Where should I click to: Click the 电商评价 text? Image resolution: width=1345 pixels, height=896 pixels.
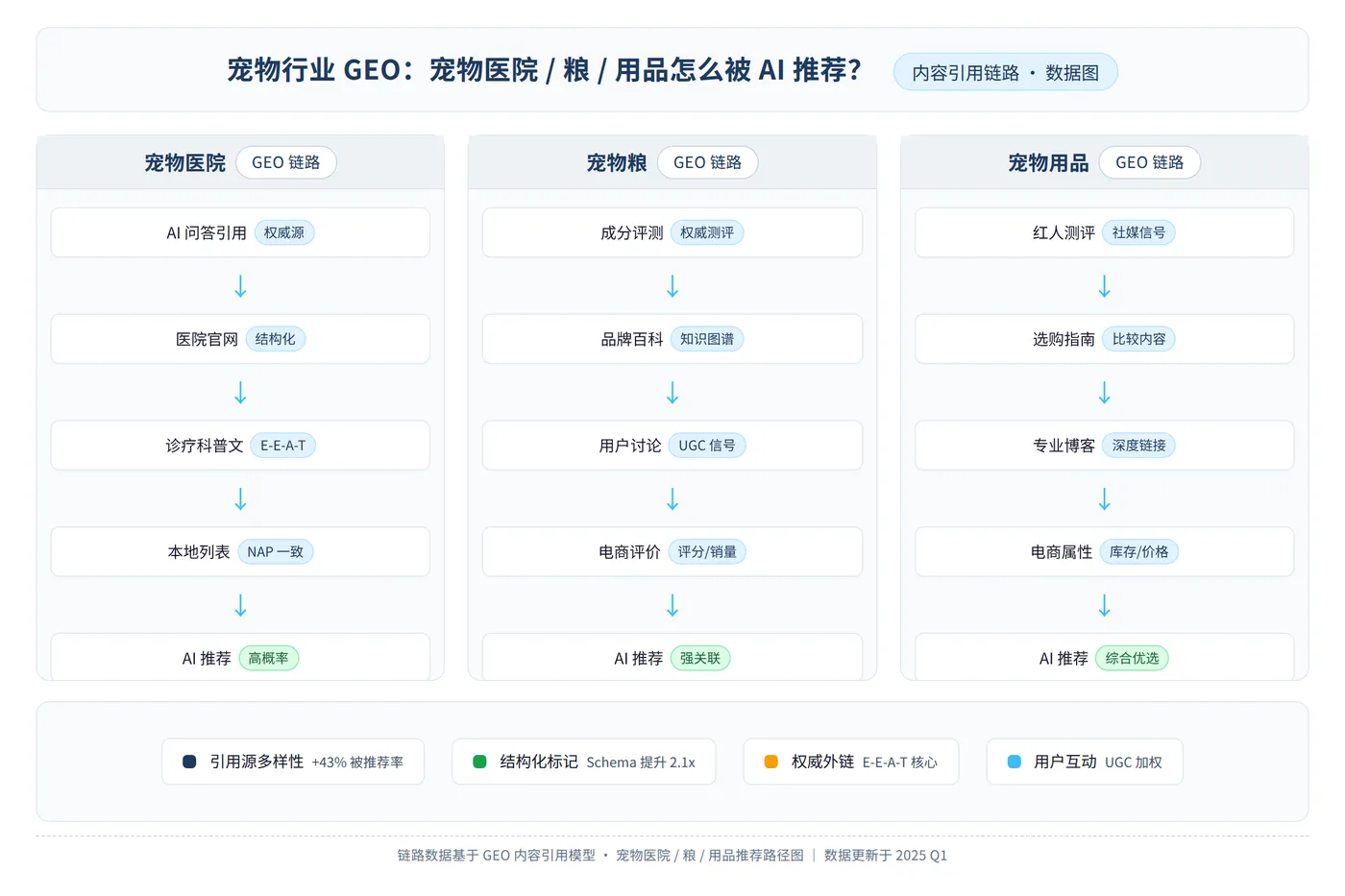[630, 552]
